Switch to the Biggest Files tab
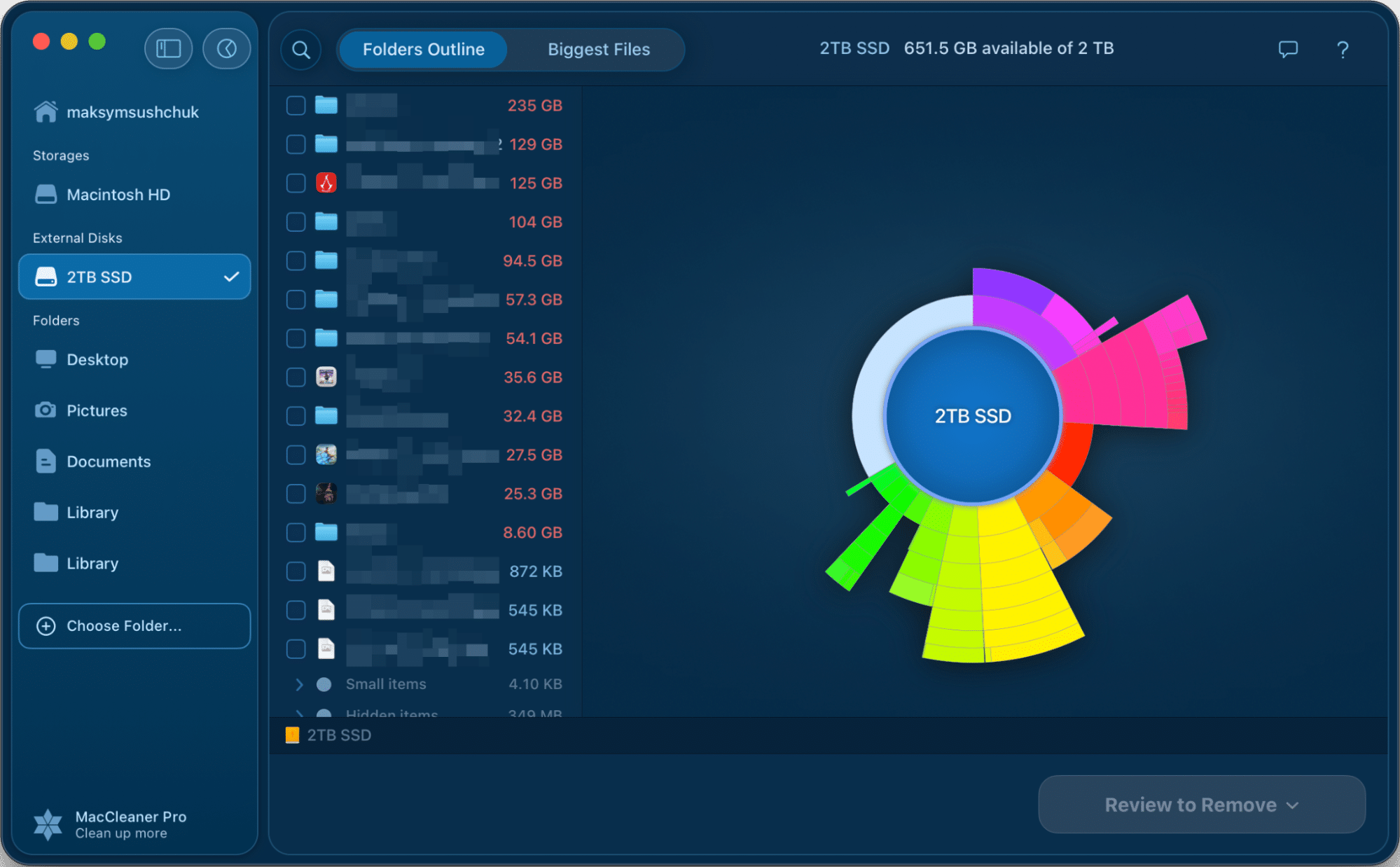 [x=598, y=49]
